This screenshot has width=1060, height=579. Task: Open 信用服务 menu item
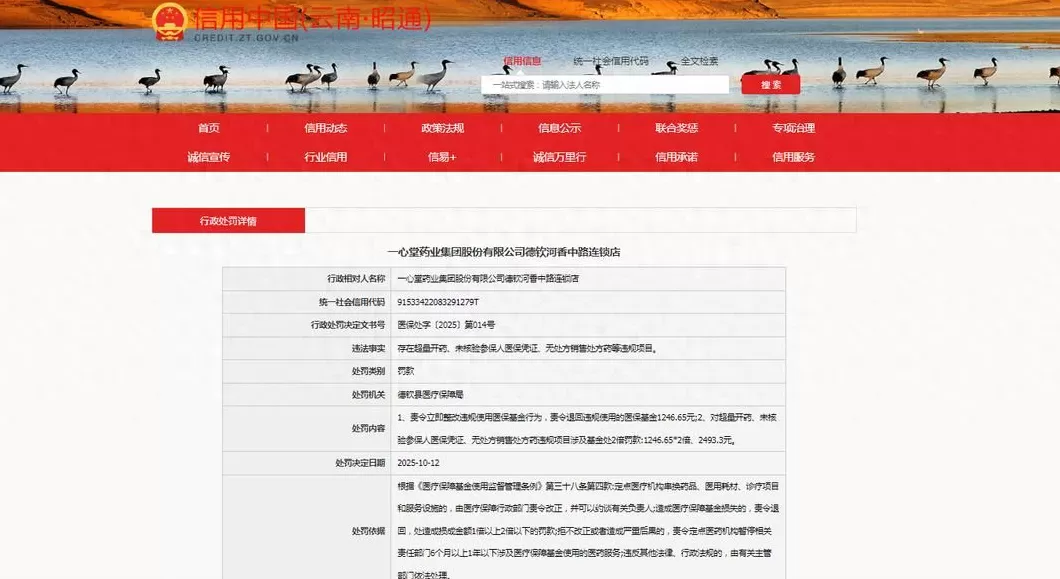(x=794, y=157)
